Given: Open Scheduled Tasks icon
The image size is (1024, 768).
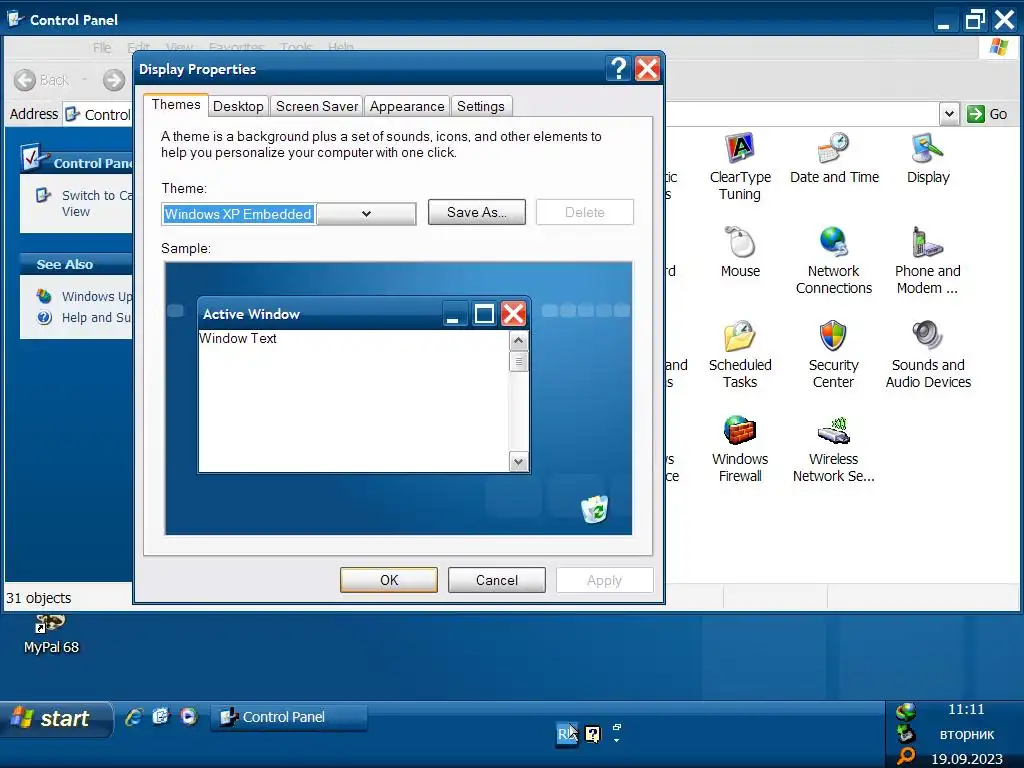Looking at the screenshot, I should coord(740,354).
